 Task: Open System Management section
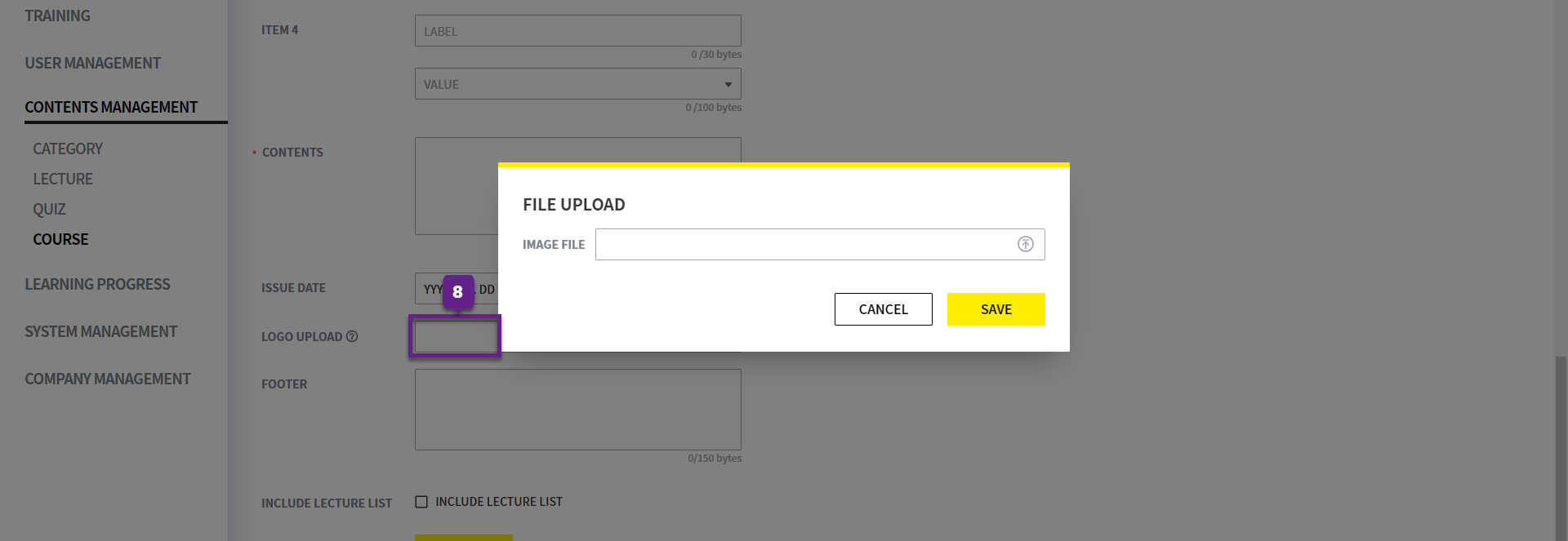tap(100, 331)
